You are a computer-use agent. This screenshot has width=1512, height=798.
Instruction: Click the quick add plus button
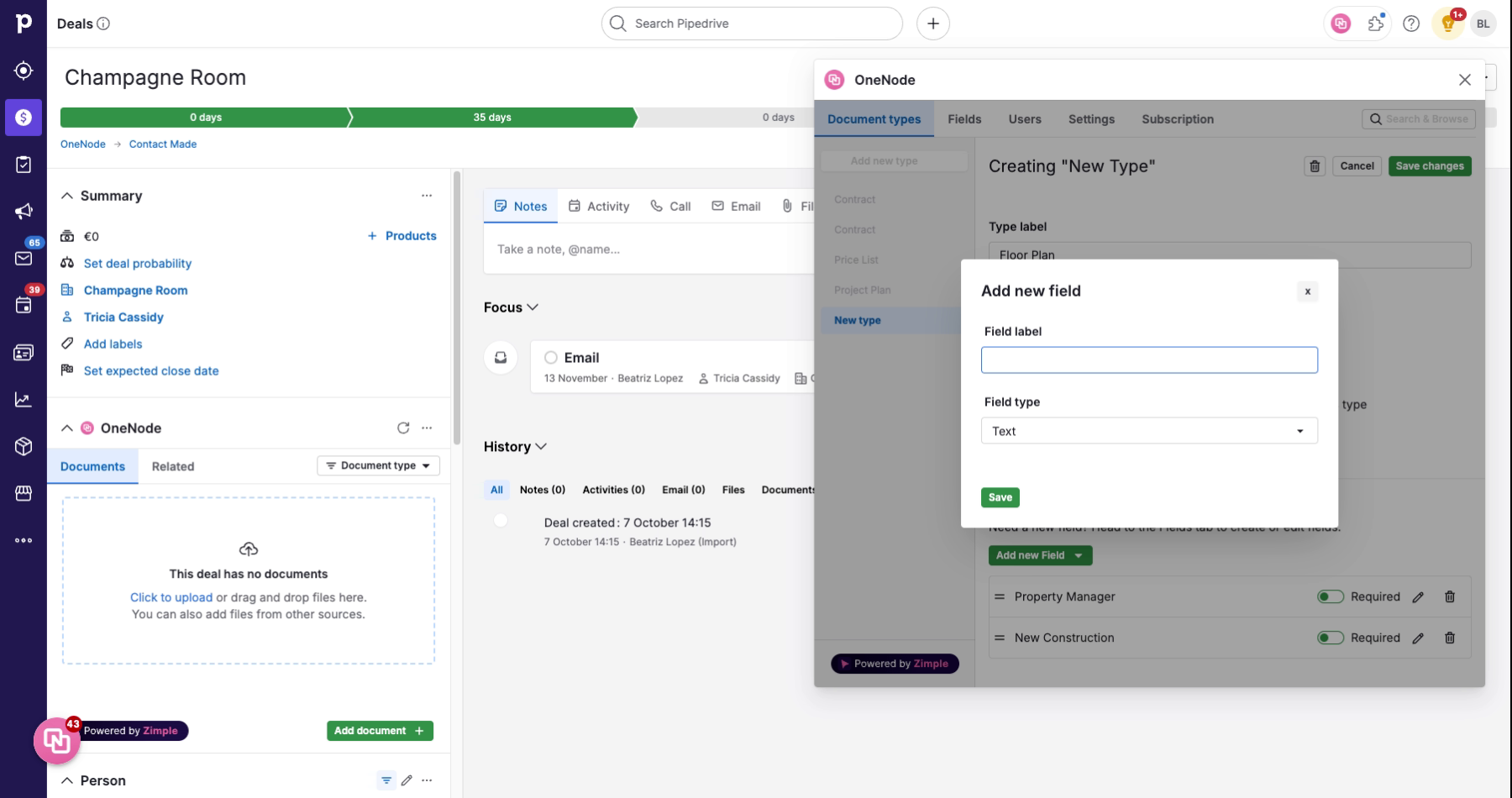pos(933,24)
